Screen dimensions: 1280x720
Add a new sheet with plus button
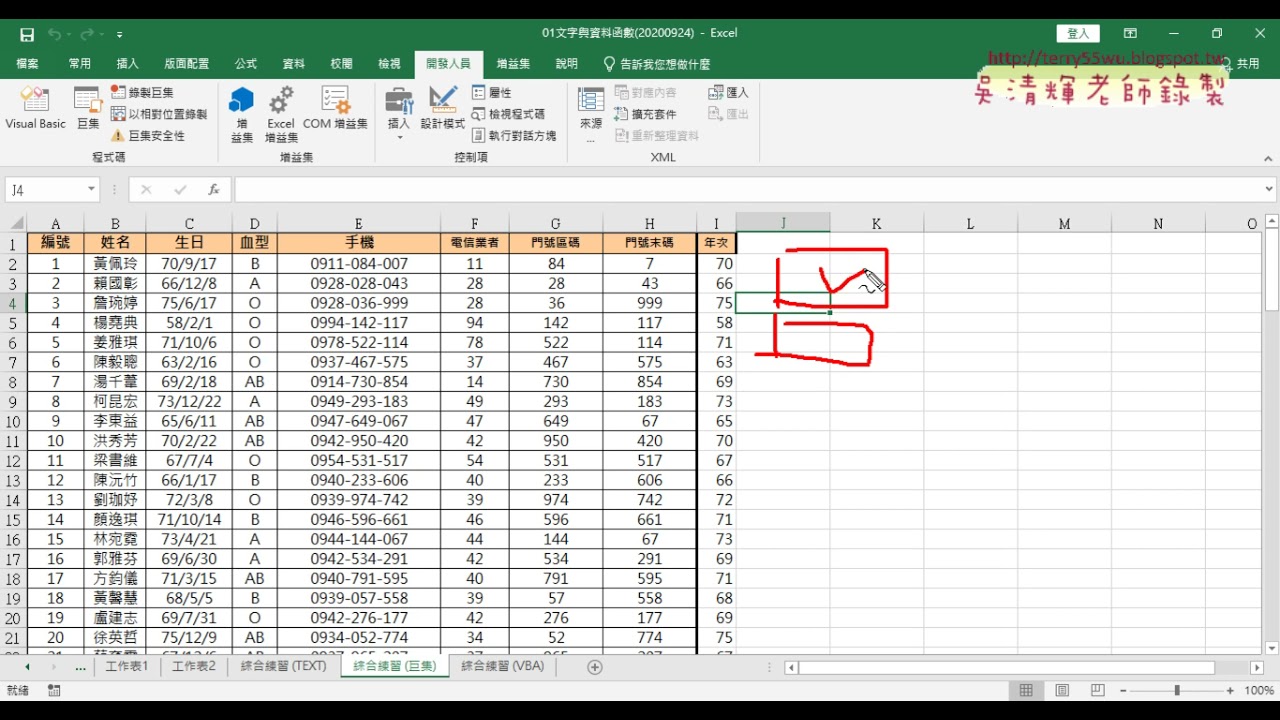pos(595,667)
